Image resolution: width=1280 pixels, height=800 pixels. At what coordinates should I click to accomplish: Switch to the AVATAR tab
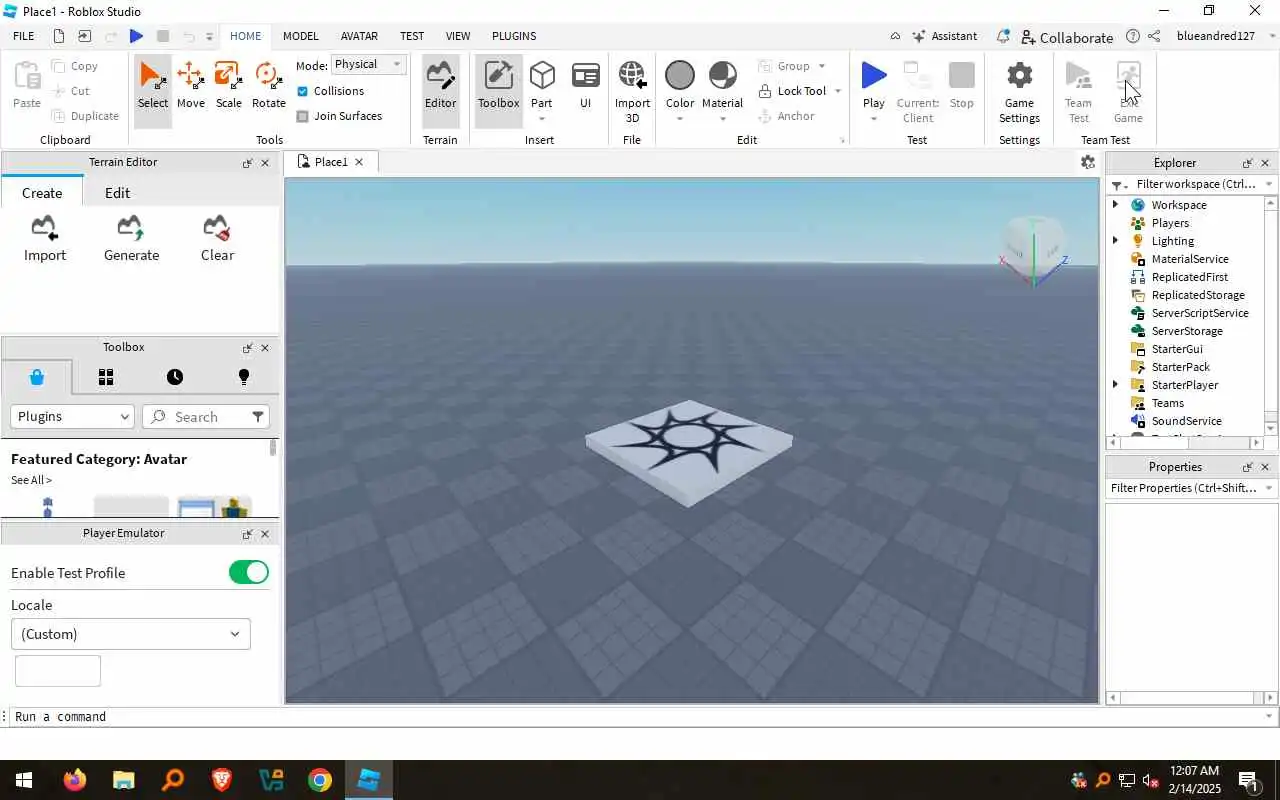pos(359,36)
